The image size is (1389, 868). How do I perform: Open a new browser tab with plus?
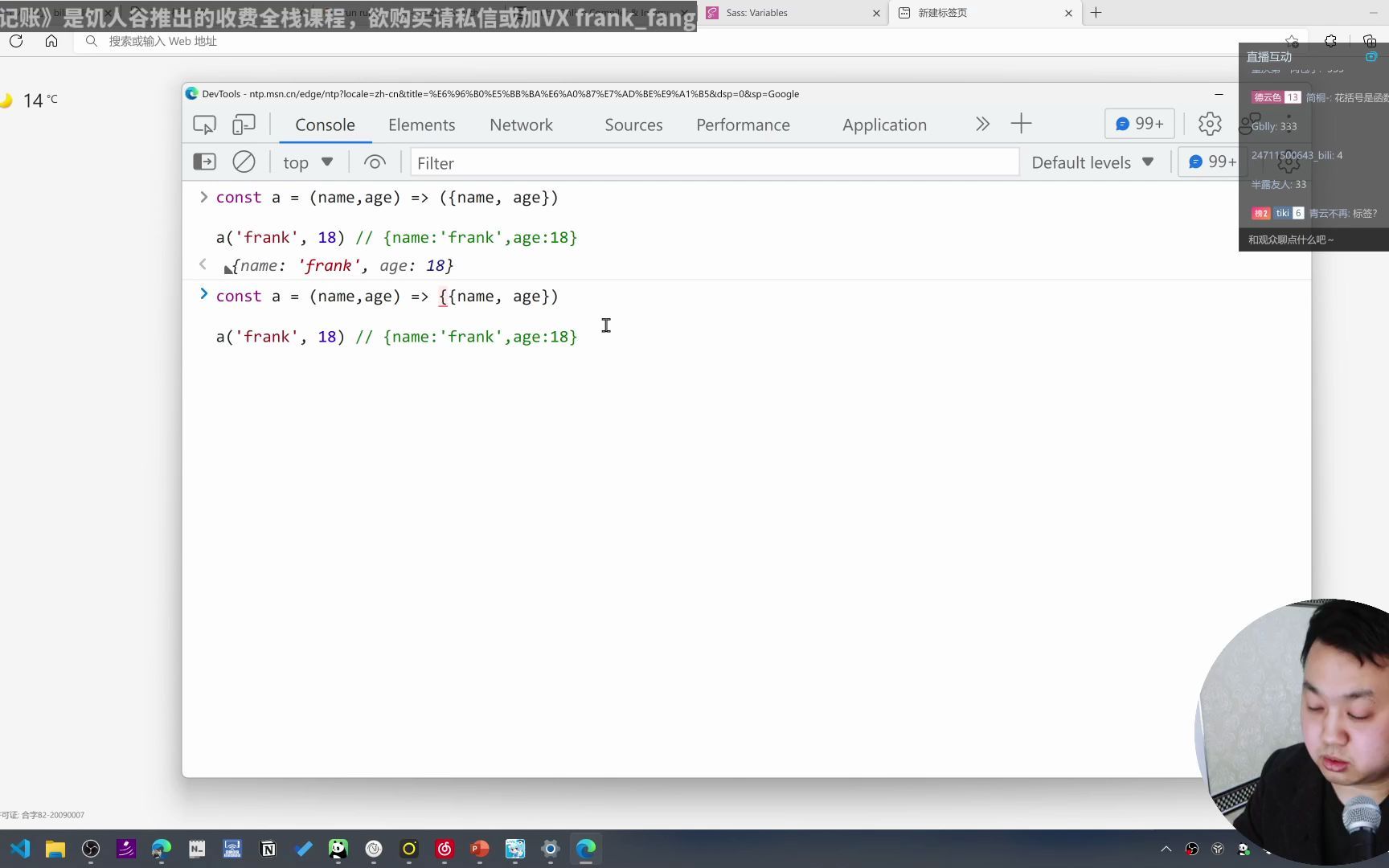pyautogui.click(x=1096, y=13)
